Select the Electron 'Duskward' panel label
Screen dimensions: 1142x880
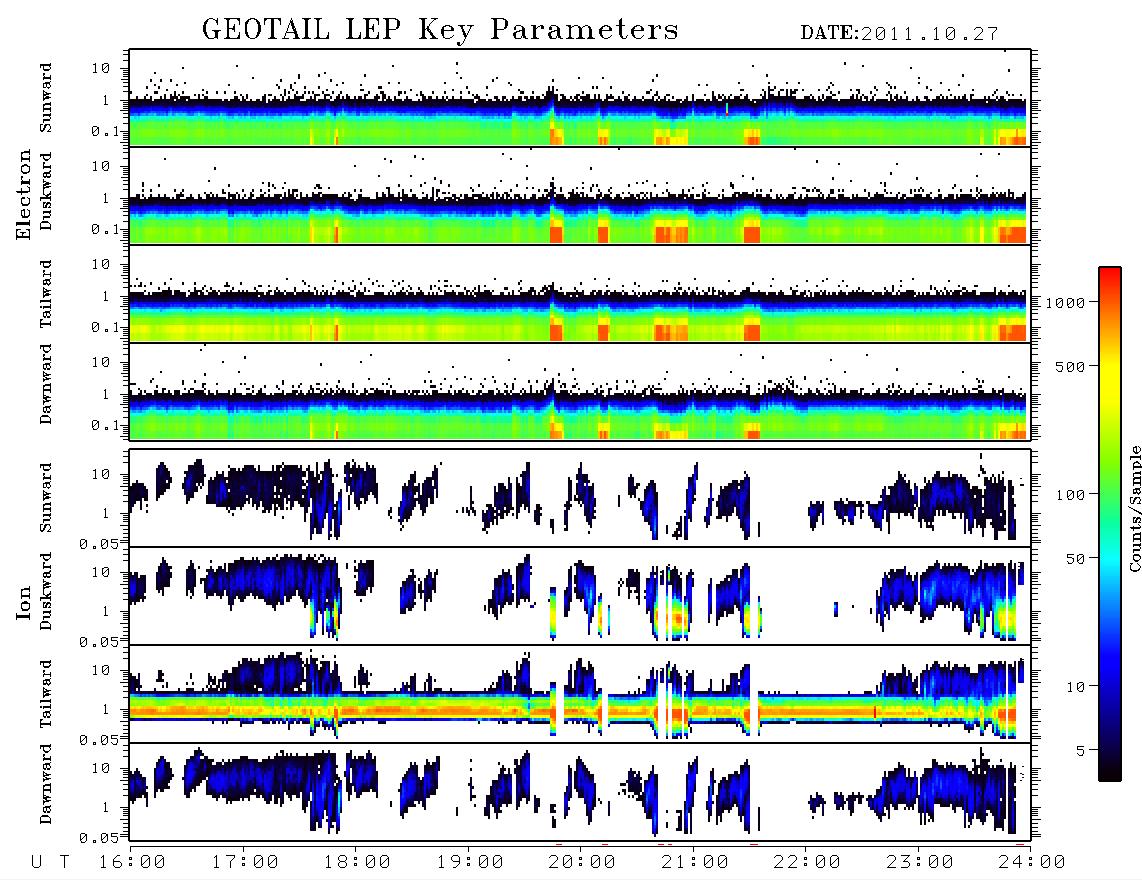[46, 191]
